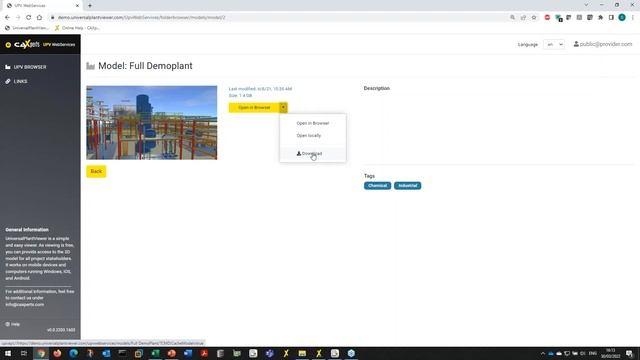This screenshot has width=640, height=360.
Task: Open Microsoft Edge from the taskbar
Action: click(x=73, y=353)
